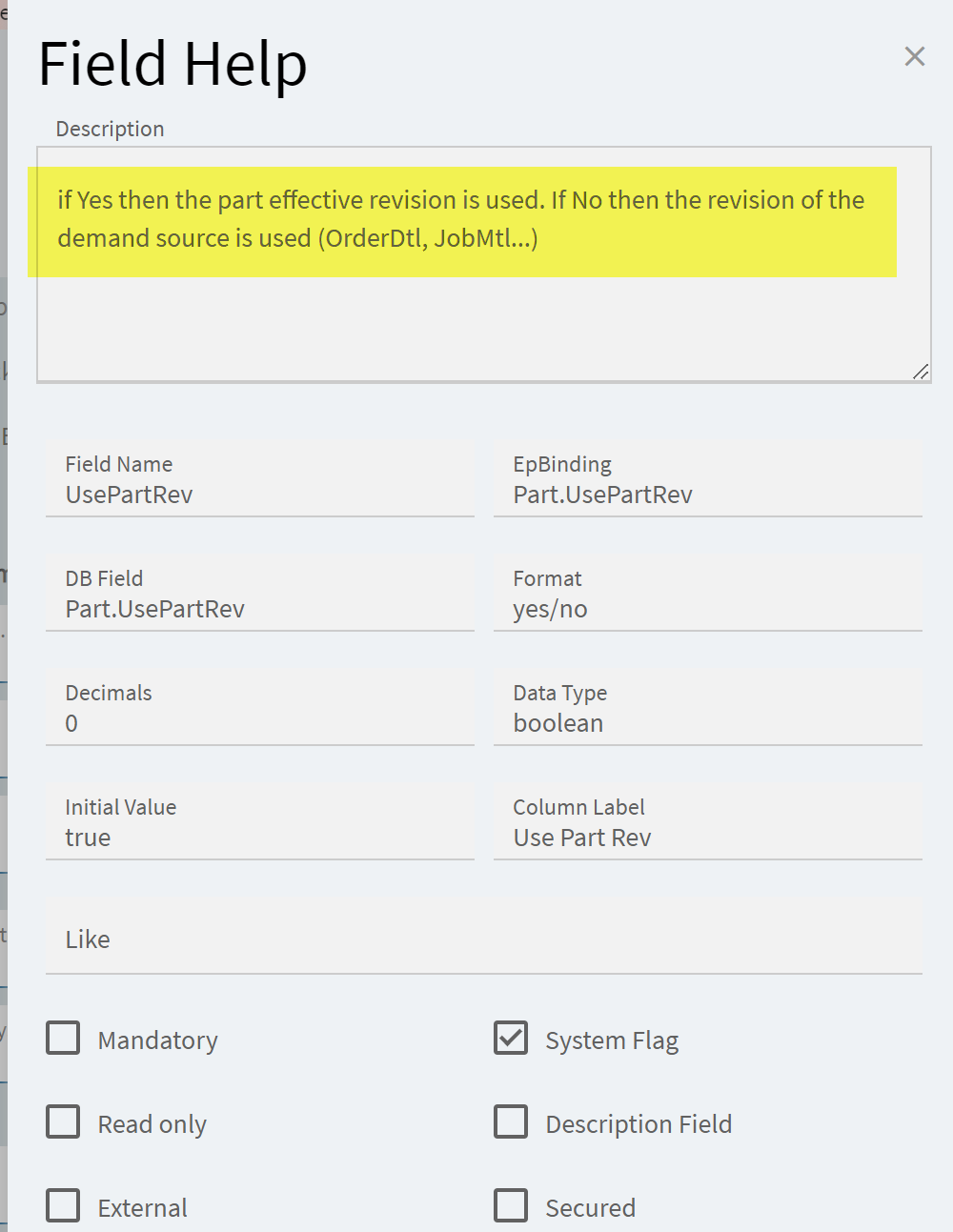The image size is (953, 1232).
Task: Click the Decimals field
Action: [259, 723]
